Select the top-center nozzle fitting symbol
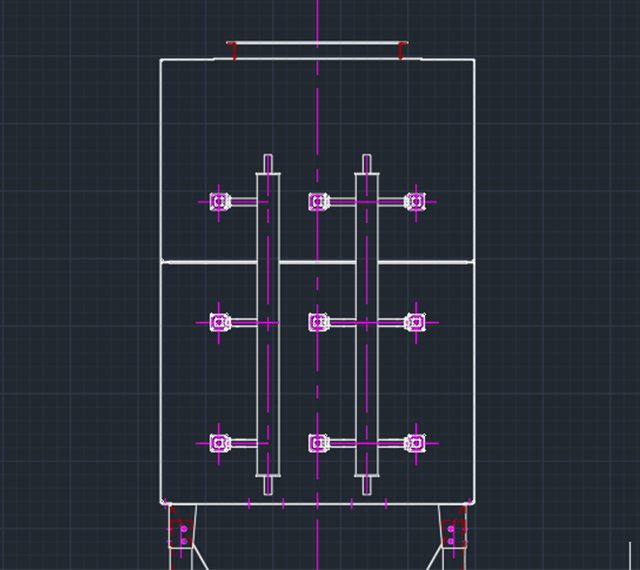Viewport: 640px width, 570px height. pyautogui.click(x=319, y=202)
